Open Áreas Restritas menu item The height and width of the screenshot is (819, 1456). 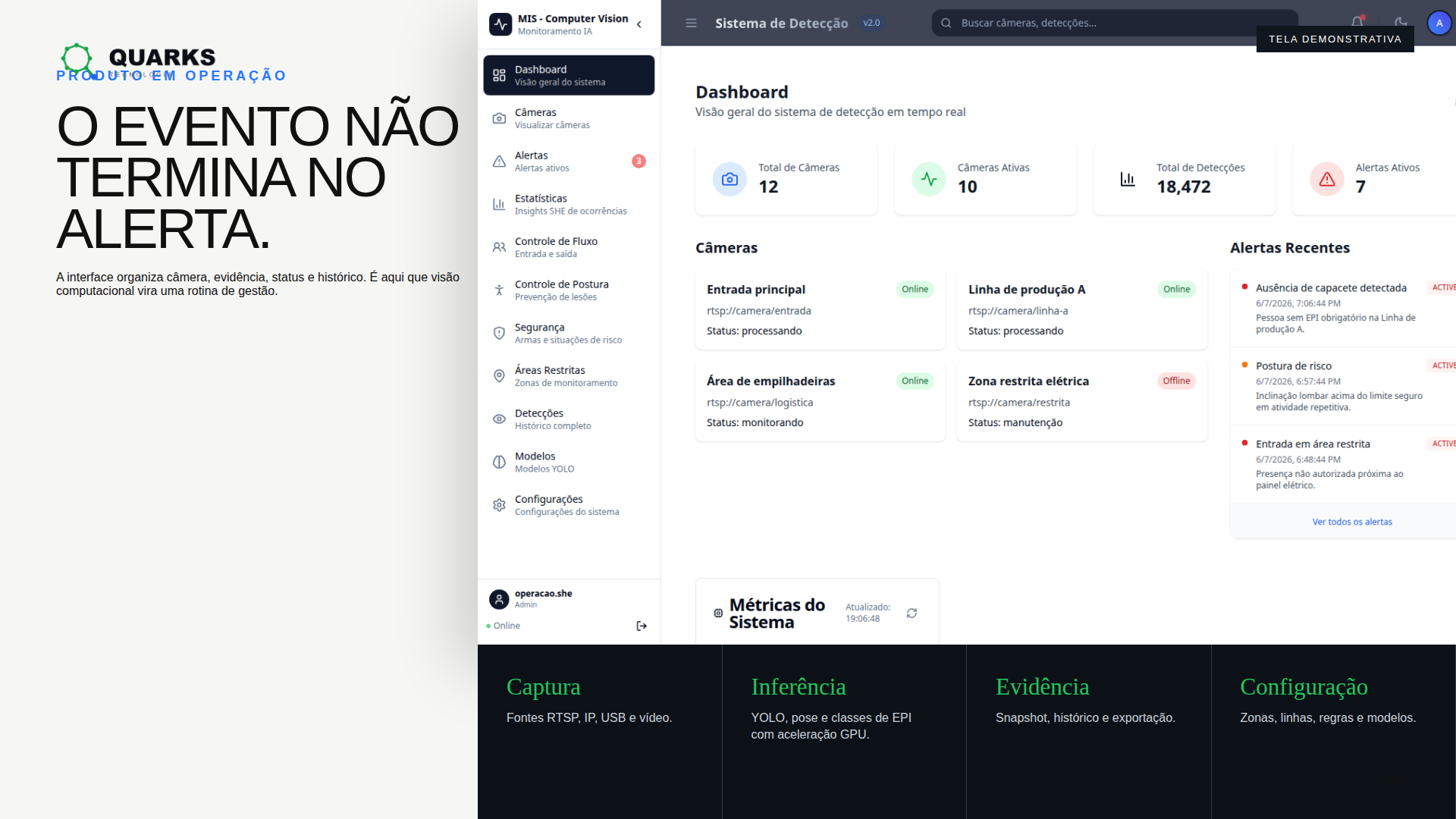click(x=569, y=376)
